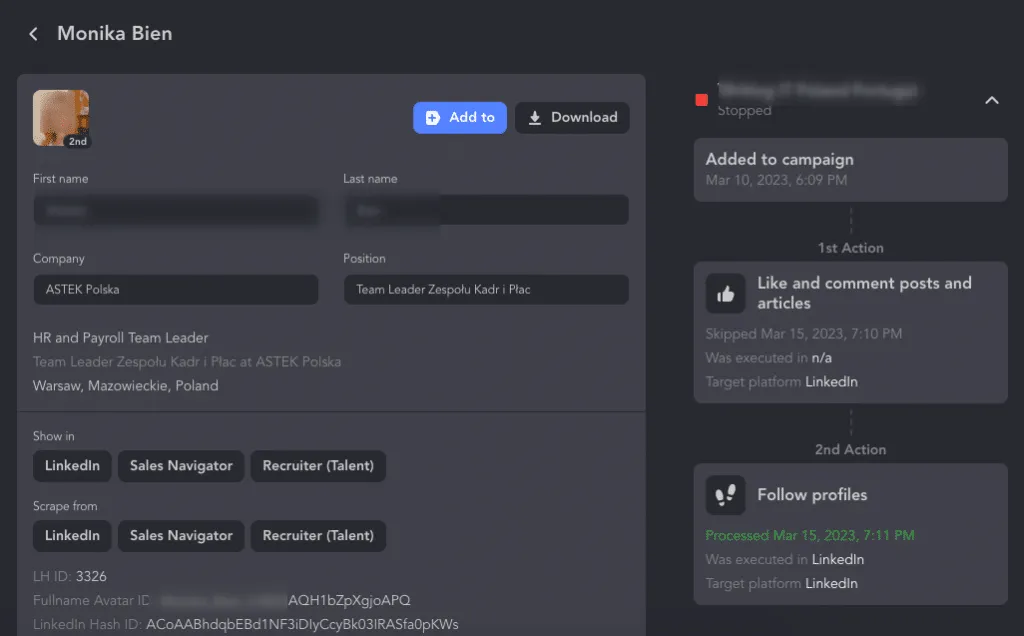Click the Monika Bien page title
This screenshot has height=636, width=1024.
(x=115, y=33)
